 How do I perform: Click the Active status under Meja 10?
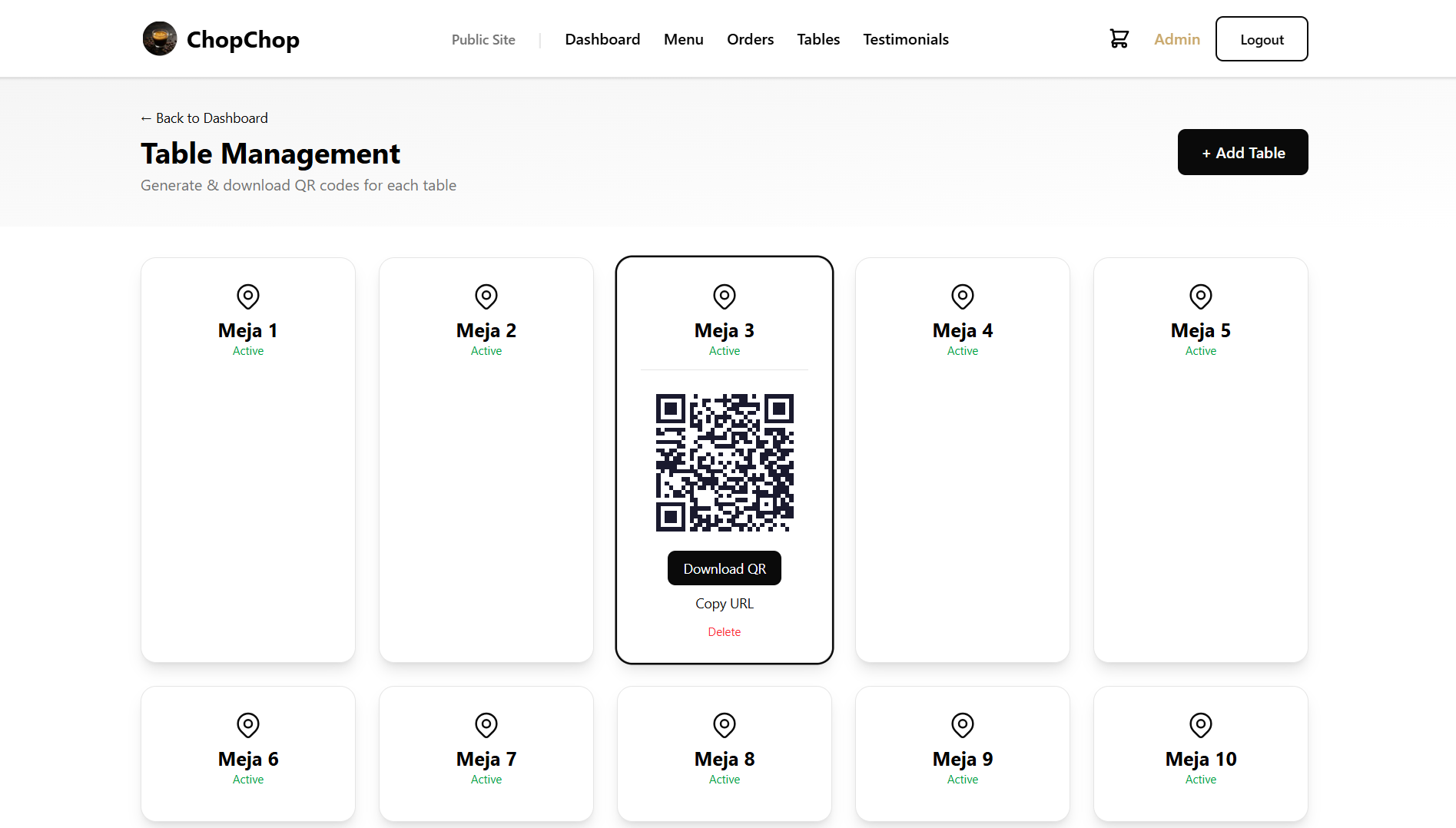coord(1201,780)
